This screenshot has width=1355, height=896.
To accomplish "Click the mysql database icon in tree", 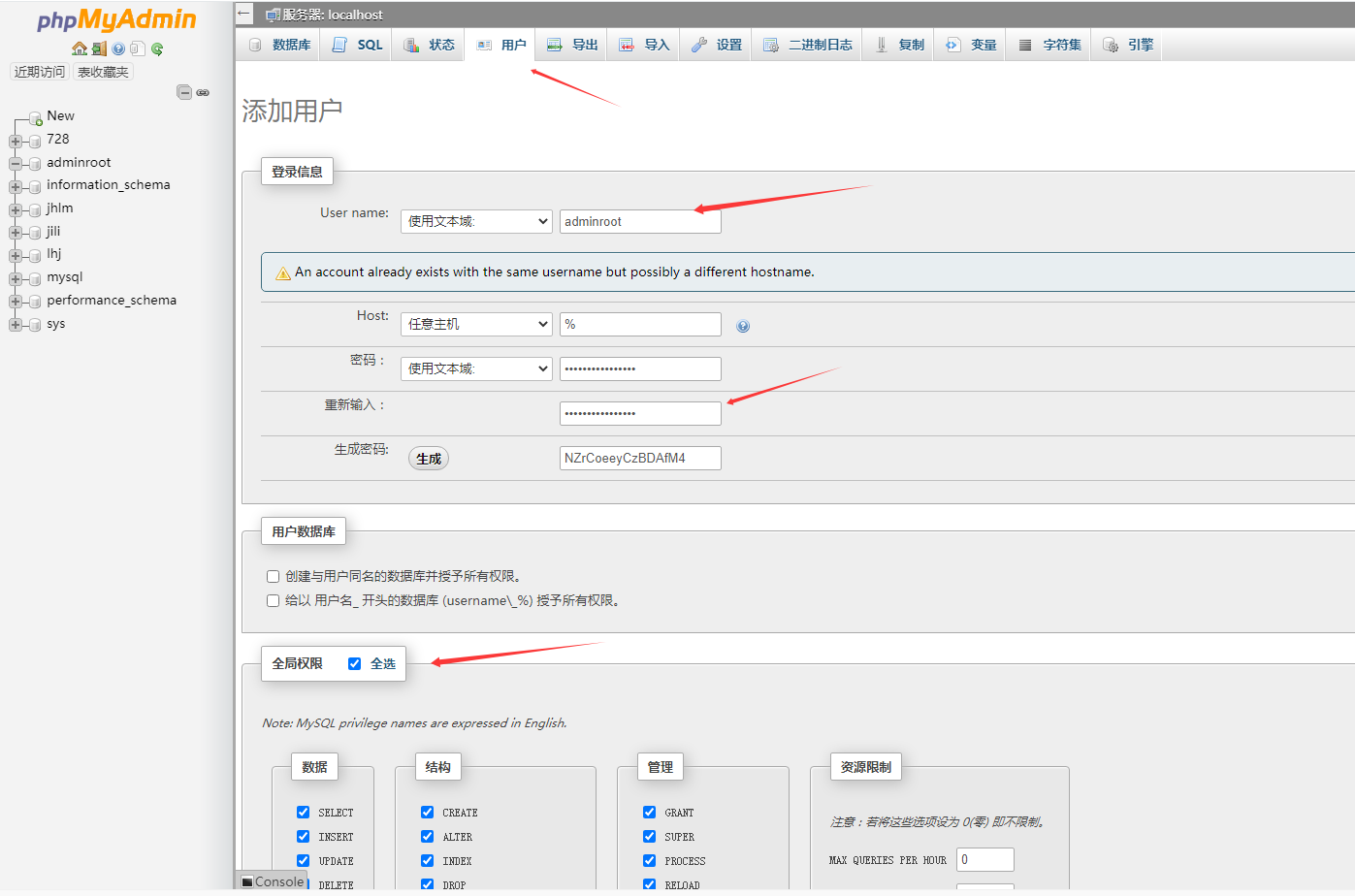I will click(x=35, y=279).
